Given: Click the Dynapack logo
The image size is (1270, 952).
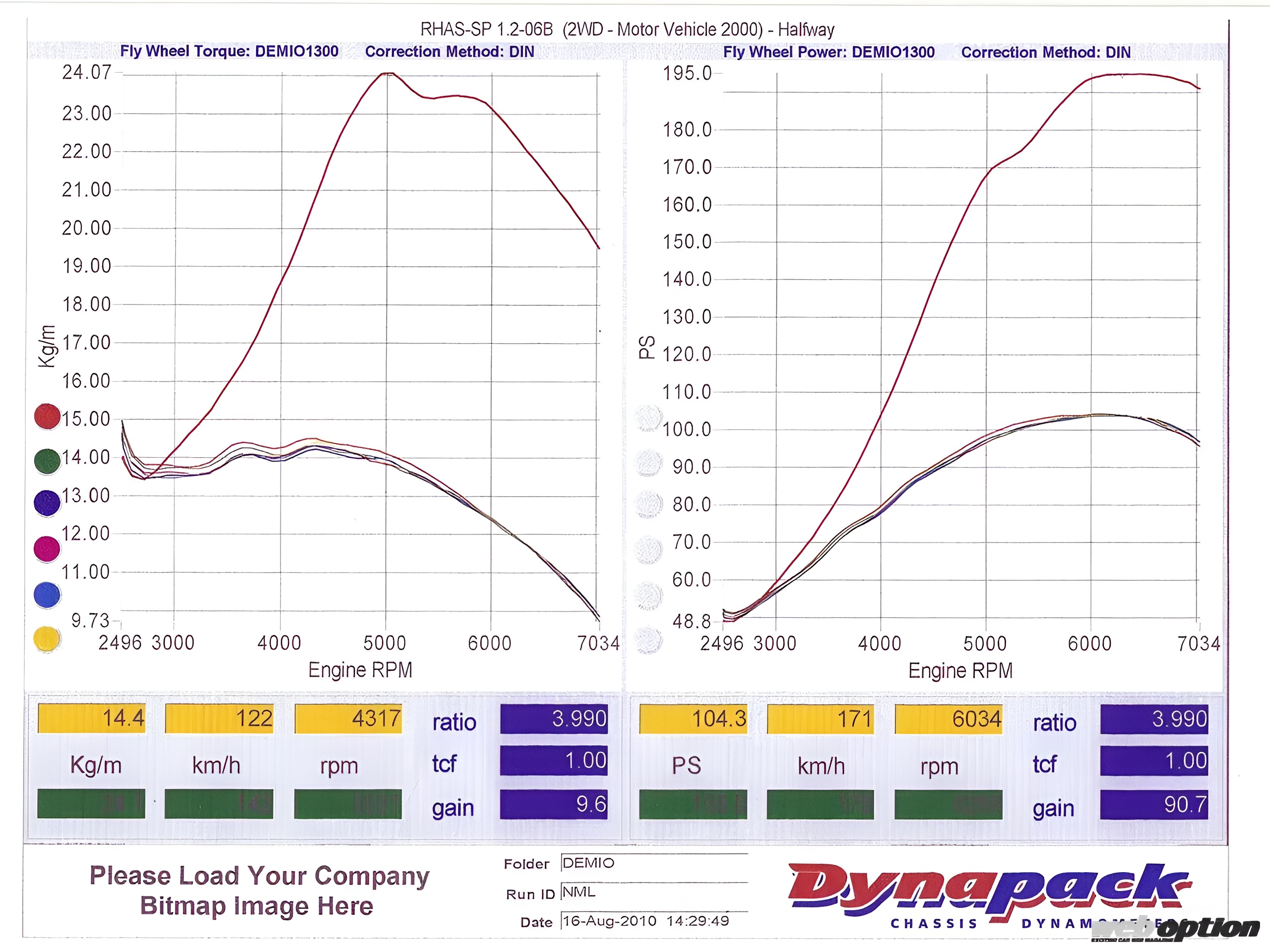Looking at the screenshot, I should (x=988, y=890).
